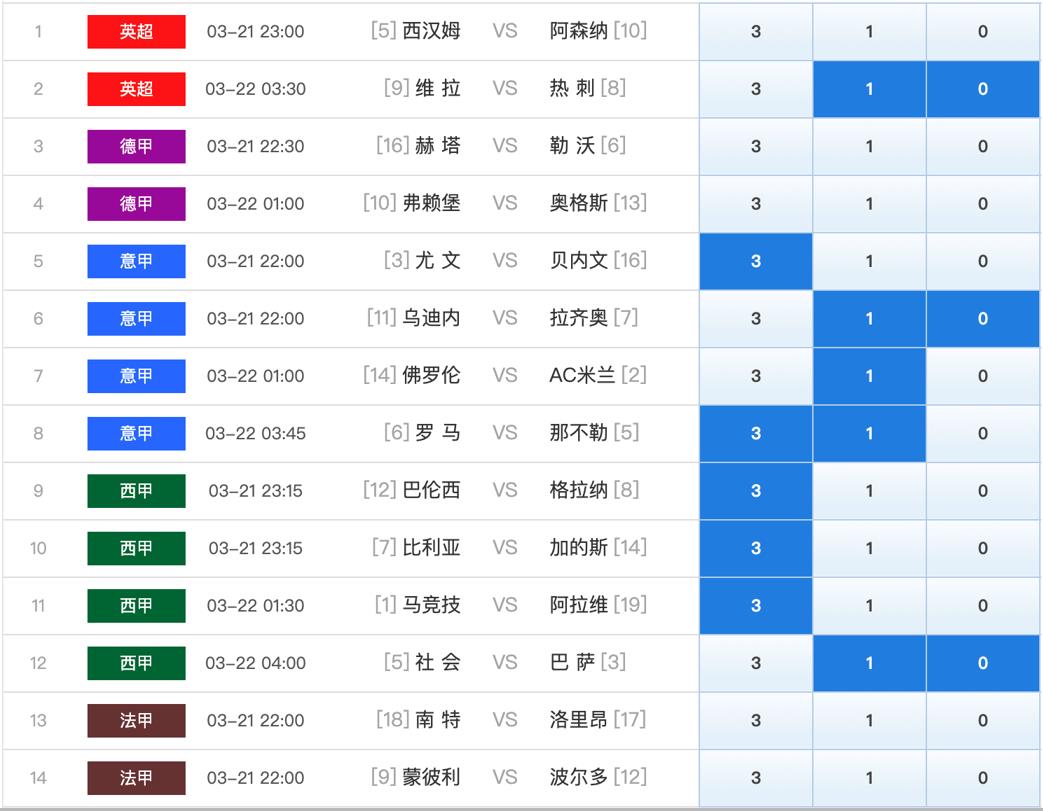Pick 0 for 赫塔 vs 勒沃 match
The image size is (1043, 811).
pyautogui.click(x=982, y=146)
